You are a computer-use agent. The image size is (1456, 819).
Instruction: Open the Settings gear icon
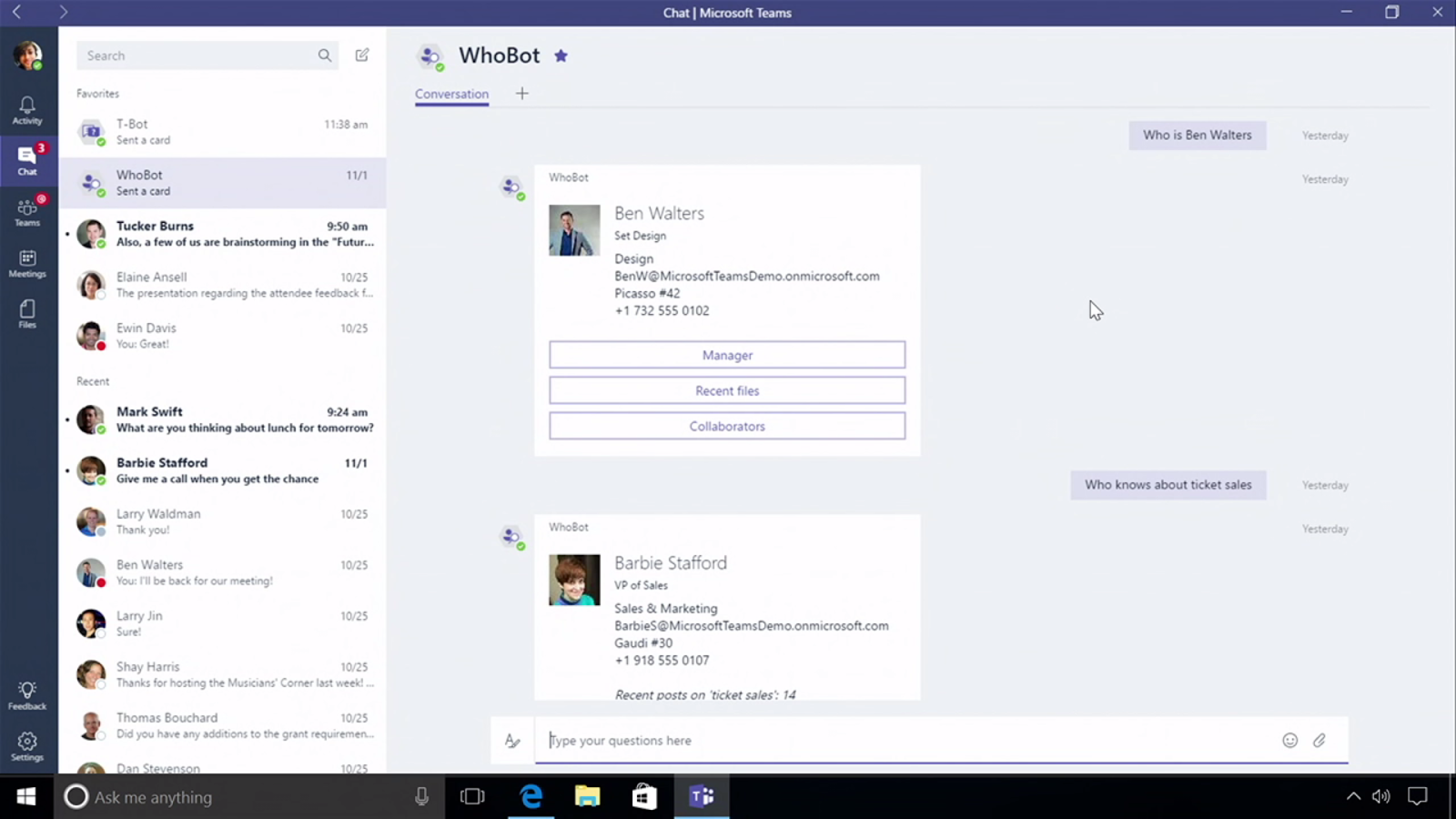27,747
